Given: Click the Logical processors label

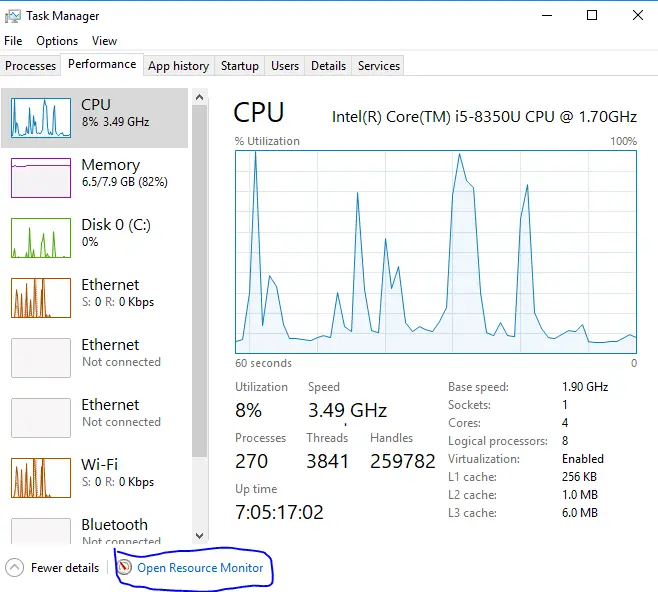Looking at the screenshot, I should pos(498,441).
